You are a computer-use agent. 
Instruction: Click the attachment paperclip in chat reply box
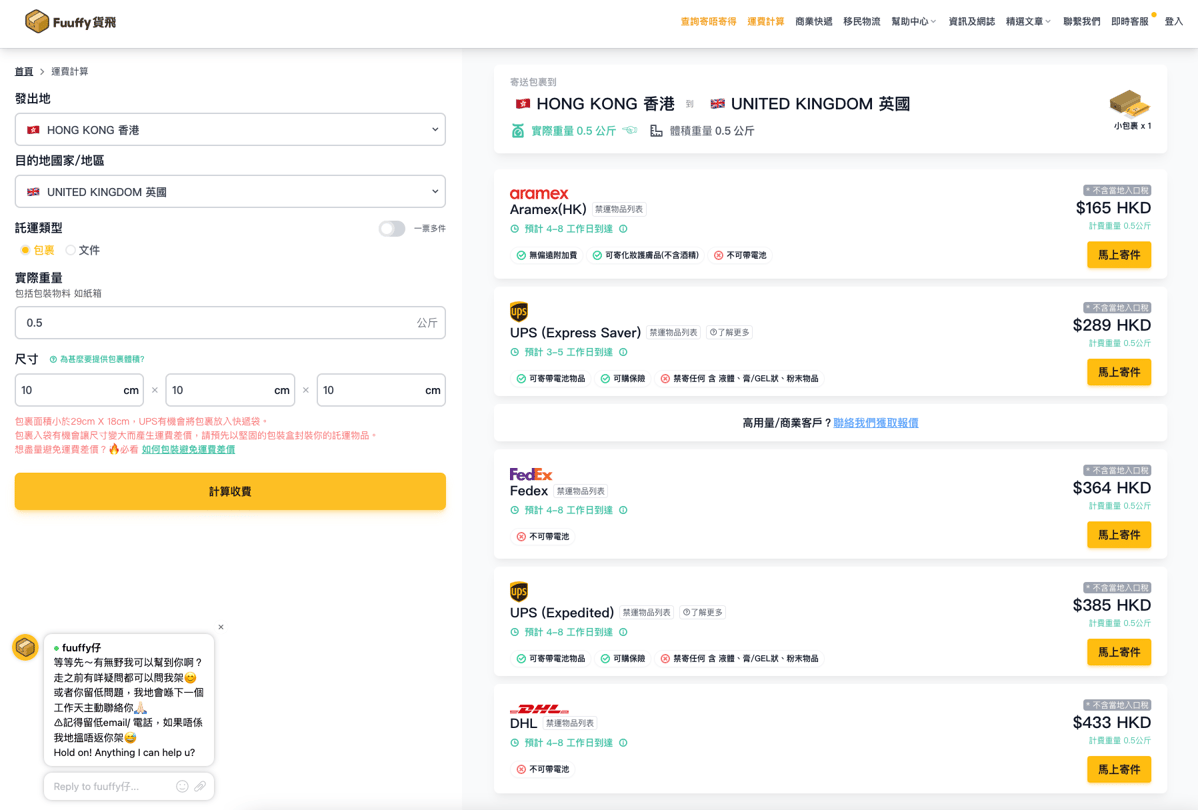(x=200, y=787)
